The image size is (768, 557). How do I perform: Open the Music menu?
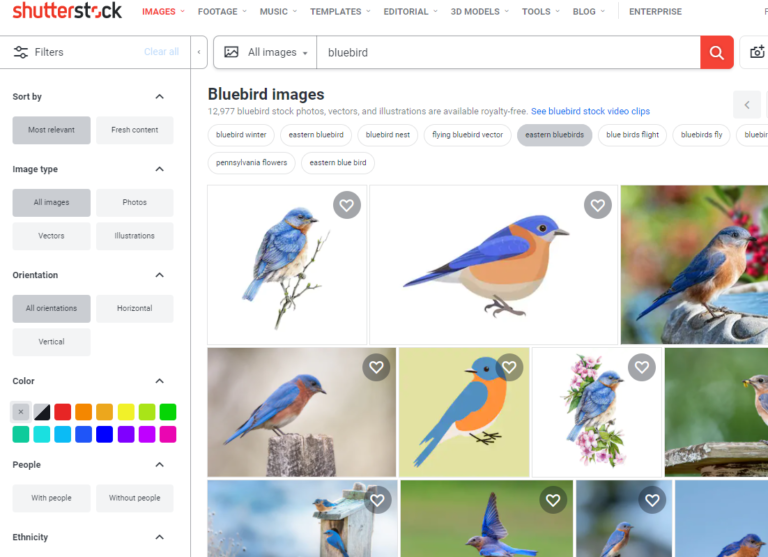click(x=278, y=11)
